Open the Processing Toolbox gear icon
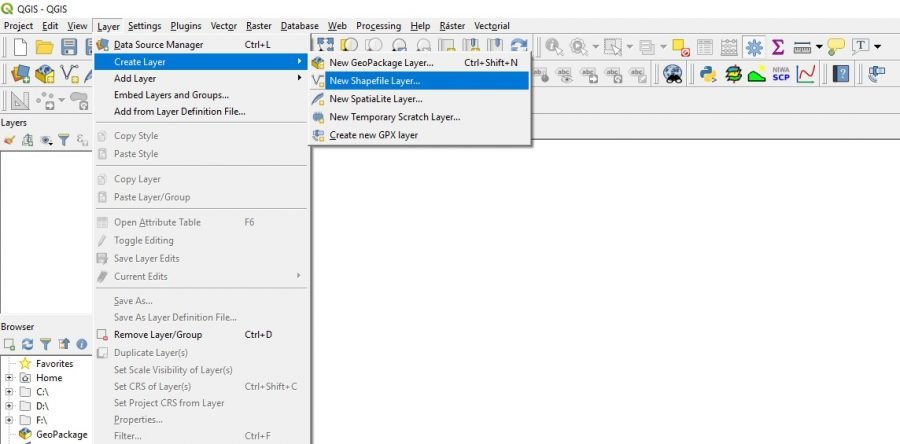 pos(754,47)
